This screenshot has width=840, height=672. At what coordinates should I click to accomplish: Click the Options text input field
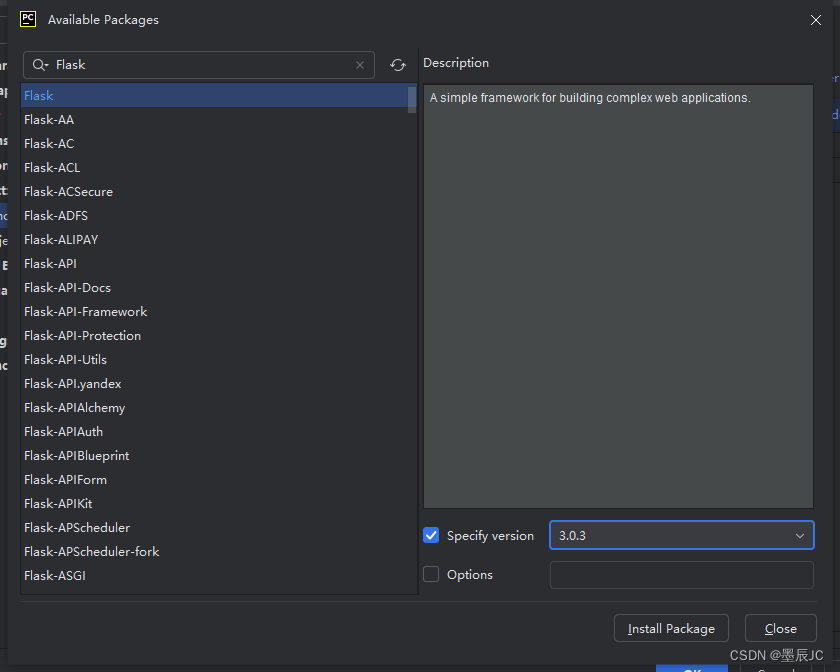coord(681,575)
